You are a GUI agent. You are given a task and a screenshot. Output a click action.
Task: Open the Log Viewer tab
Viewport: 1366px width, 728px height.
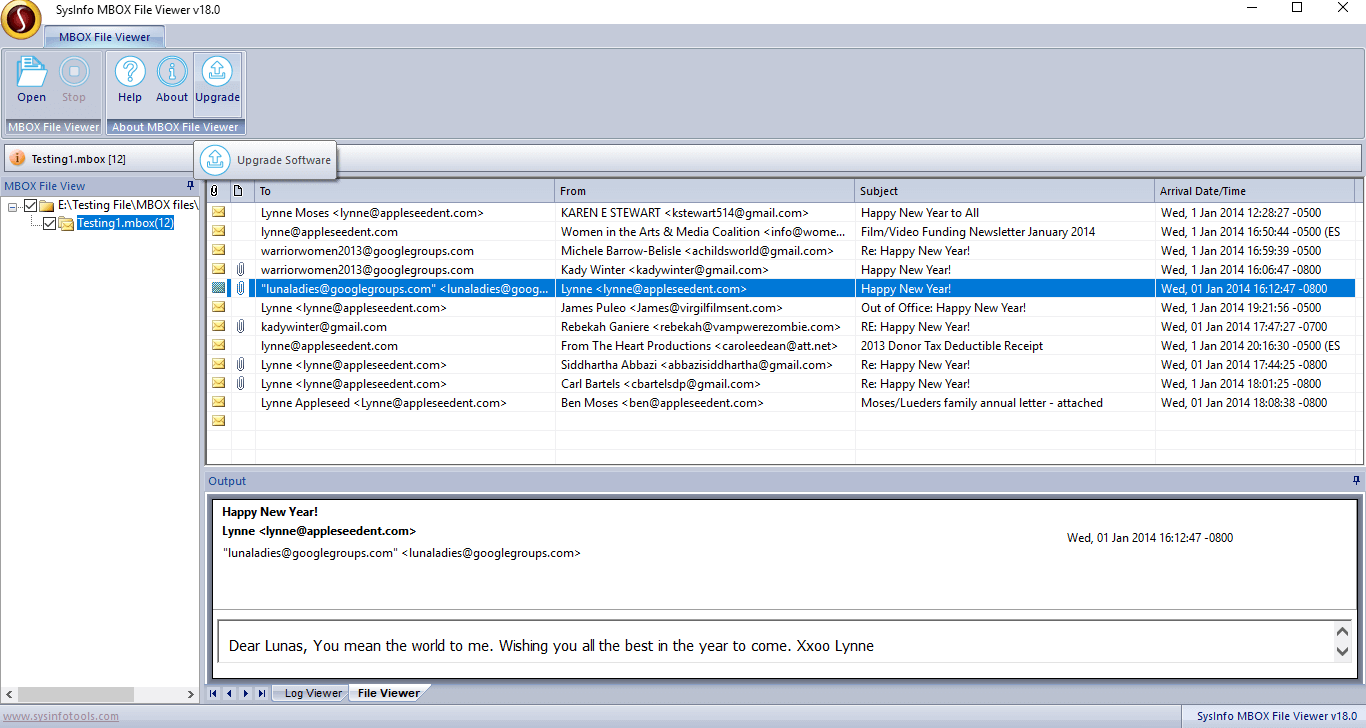point(313,693)
